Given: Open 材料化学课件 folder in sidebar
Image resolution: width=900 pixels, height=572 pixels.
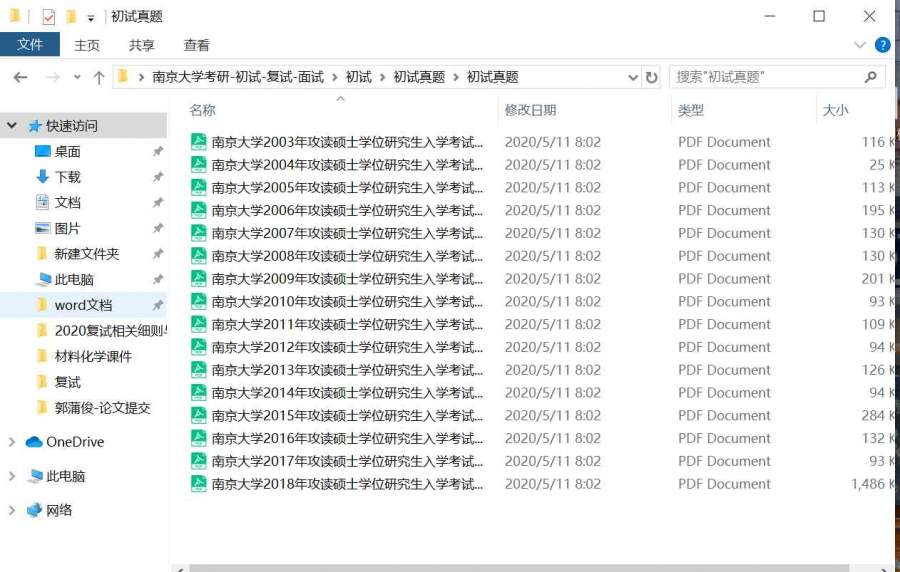Looking at the screenshot, I should point(93,356).
